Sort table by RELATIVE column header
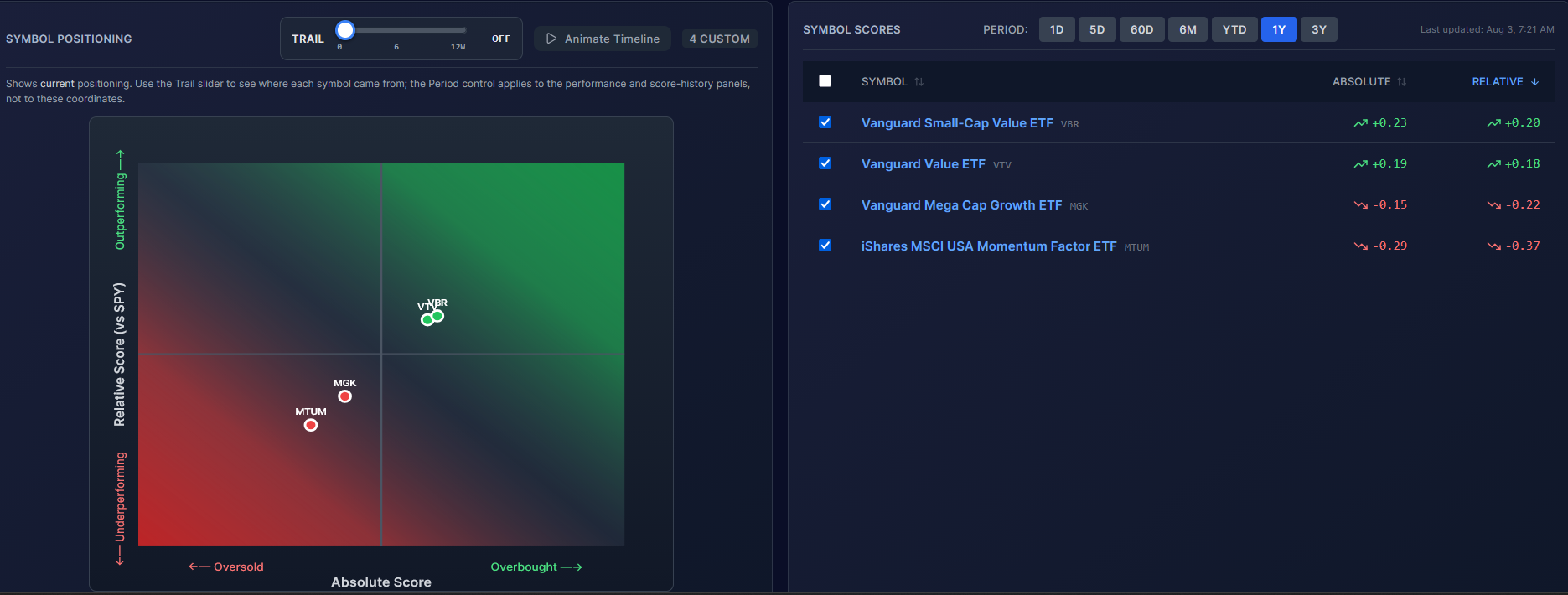 click(x=1506, y=81)
